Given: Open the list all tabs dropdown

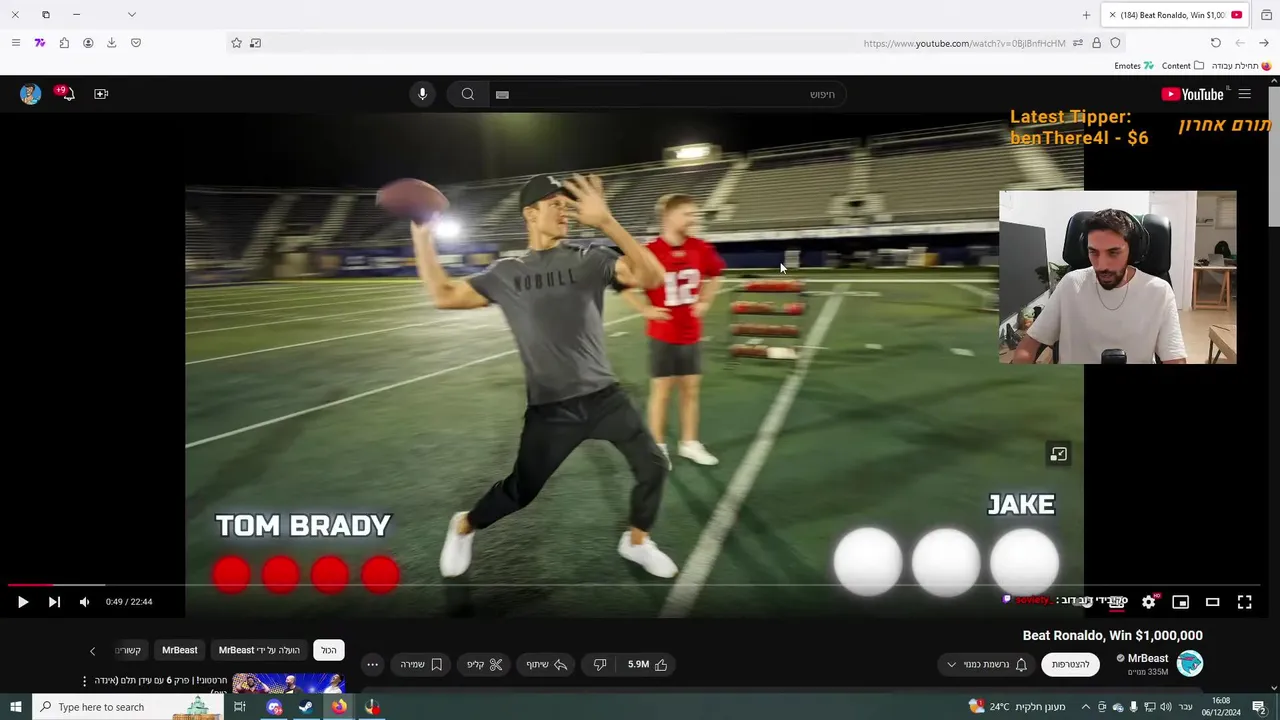Looking at the screenshot, I should pyautogui.click(x=131, y=14).
